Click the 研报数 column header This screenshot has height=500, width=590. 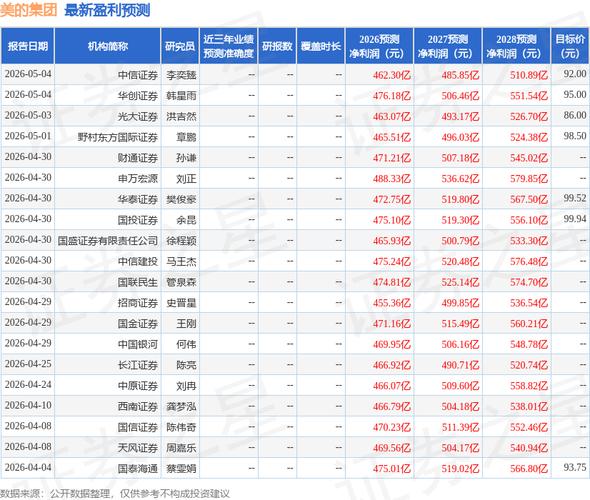pyautogui.click(x=277, y=46)
